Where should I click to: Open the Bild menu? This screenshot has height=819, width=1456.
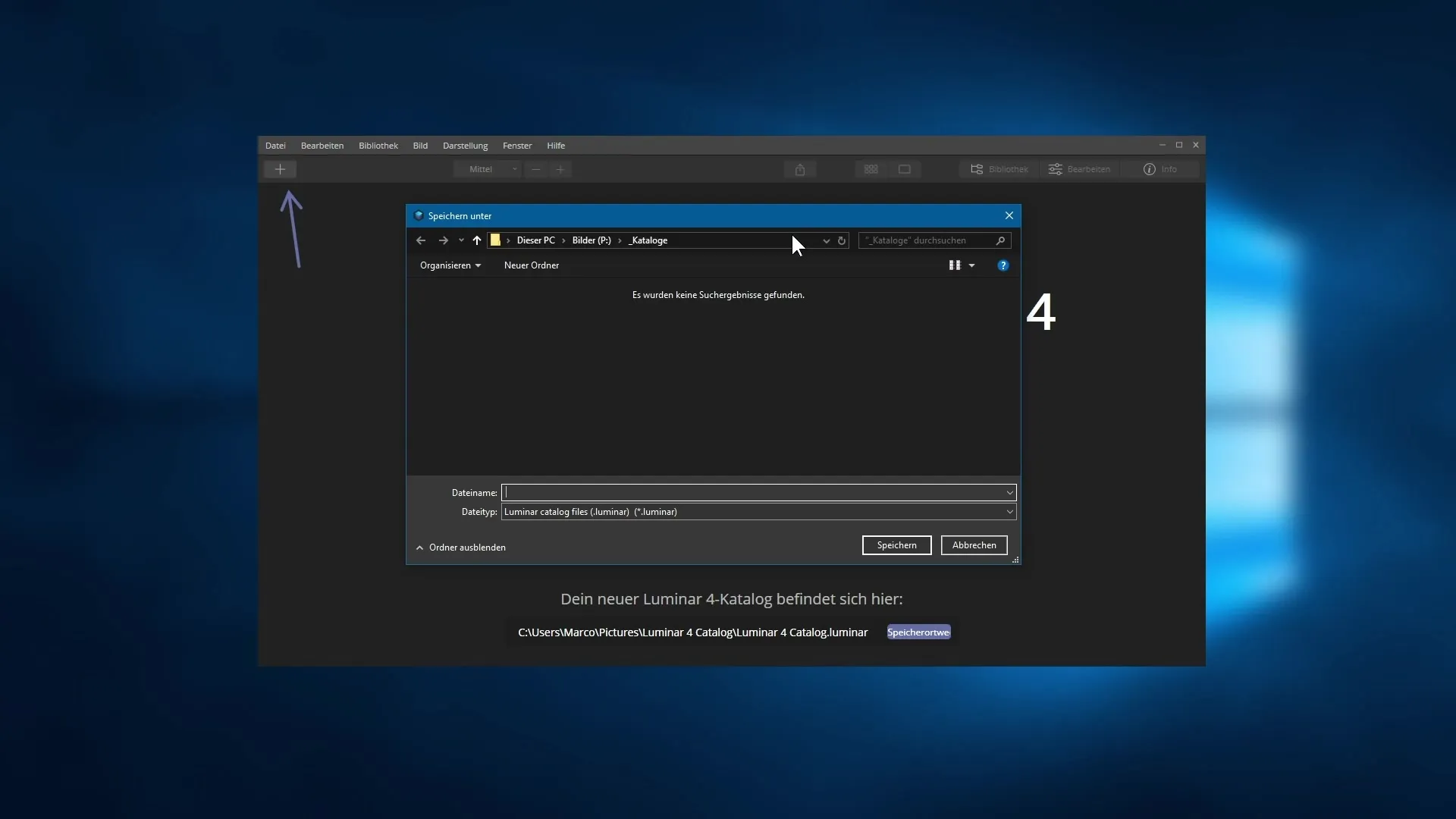coord(420,146)
